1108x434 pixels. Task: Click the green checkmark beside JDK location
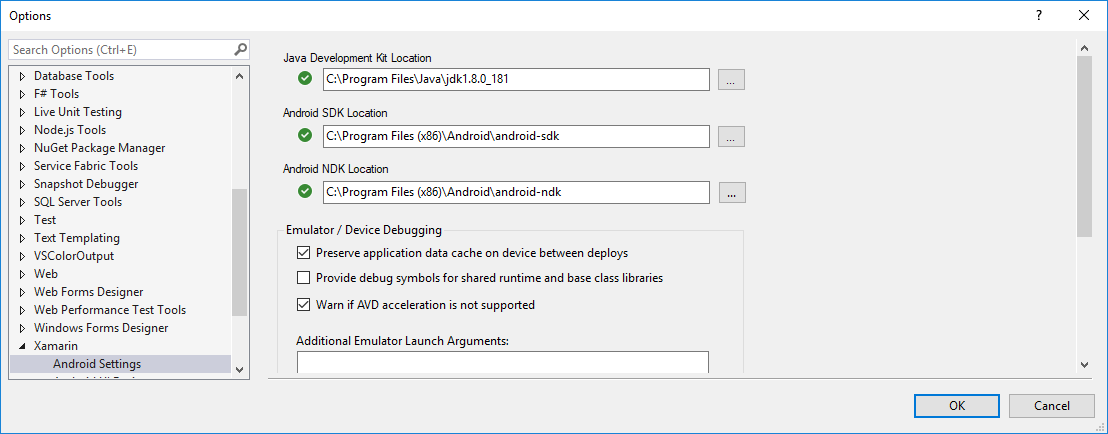click(305, 79)
